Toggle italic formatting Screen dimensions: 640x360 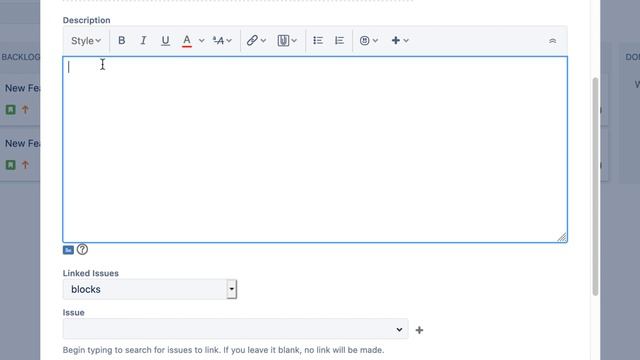pos(143,40)
